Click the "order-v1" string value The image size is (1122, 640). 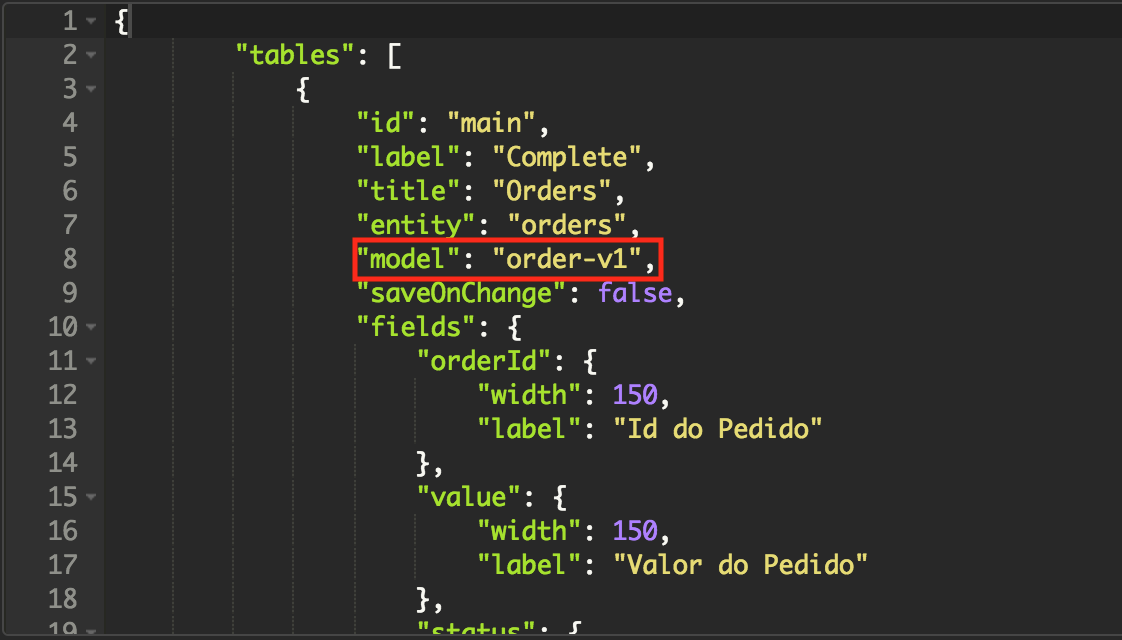click(566, 258)
